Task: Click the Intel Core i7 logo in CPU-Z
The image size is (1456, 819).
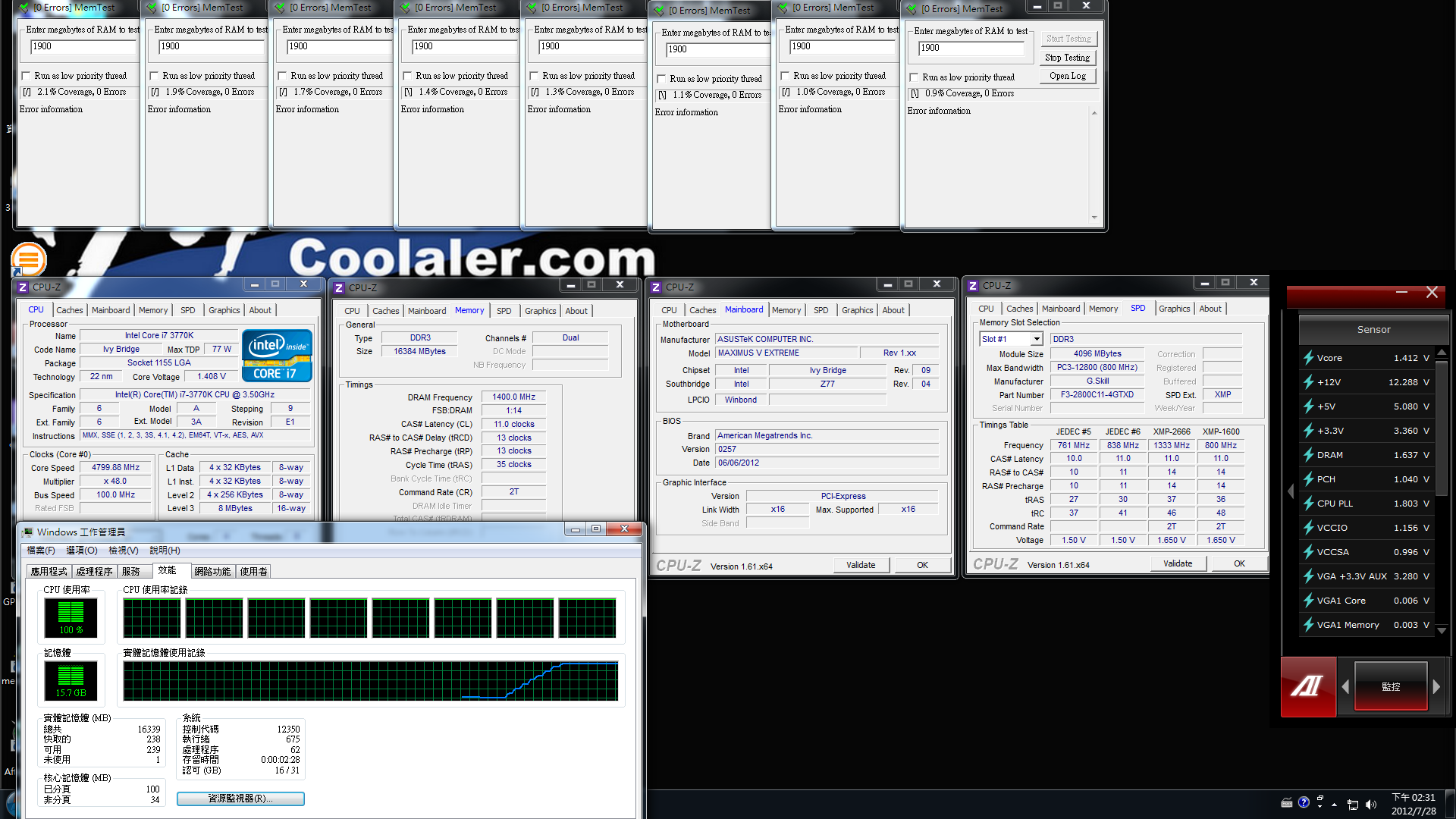Action: coord(277,355)
